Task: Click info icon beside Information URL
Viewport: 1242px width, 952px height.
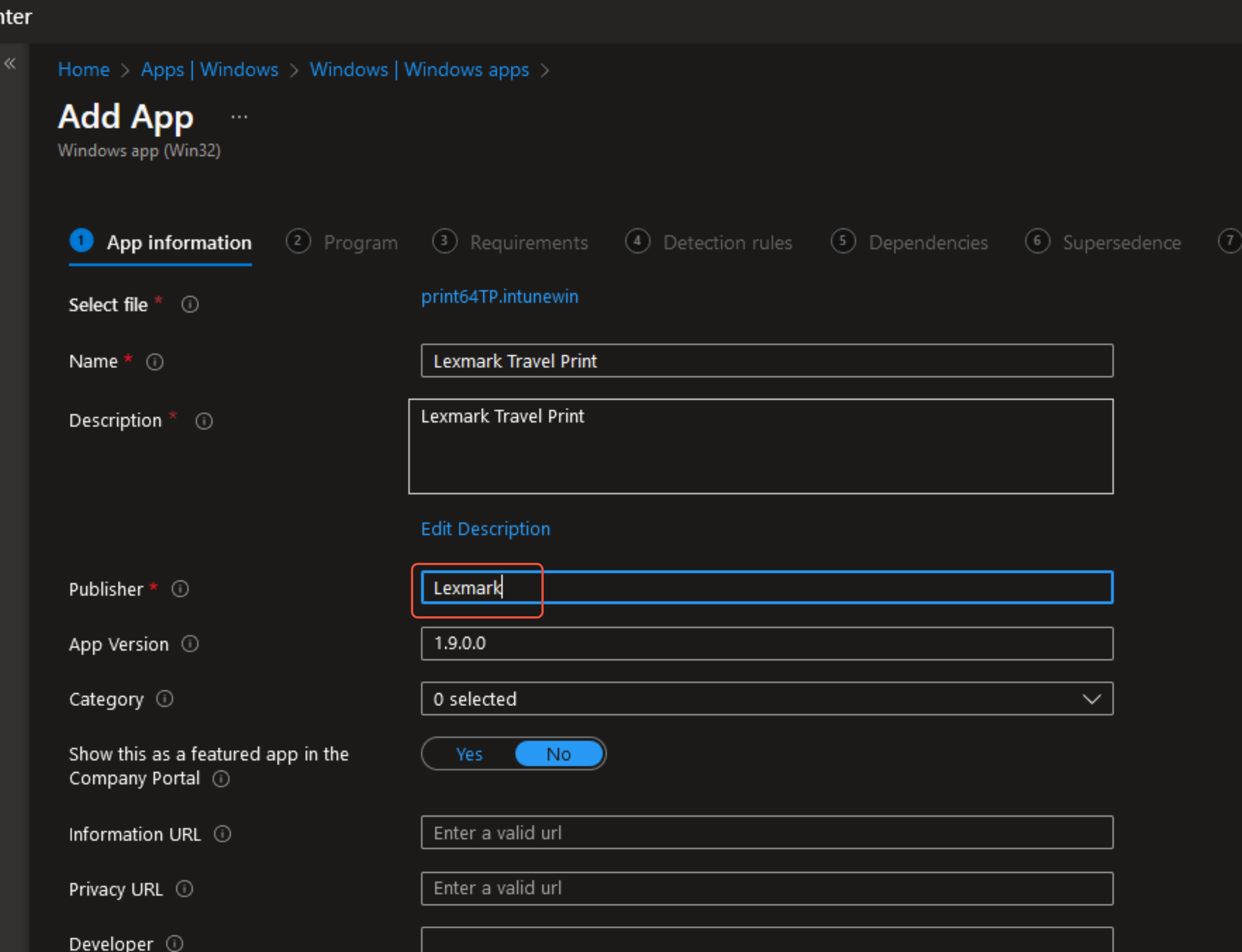Action: [x=222, y=834]
